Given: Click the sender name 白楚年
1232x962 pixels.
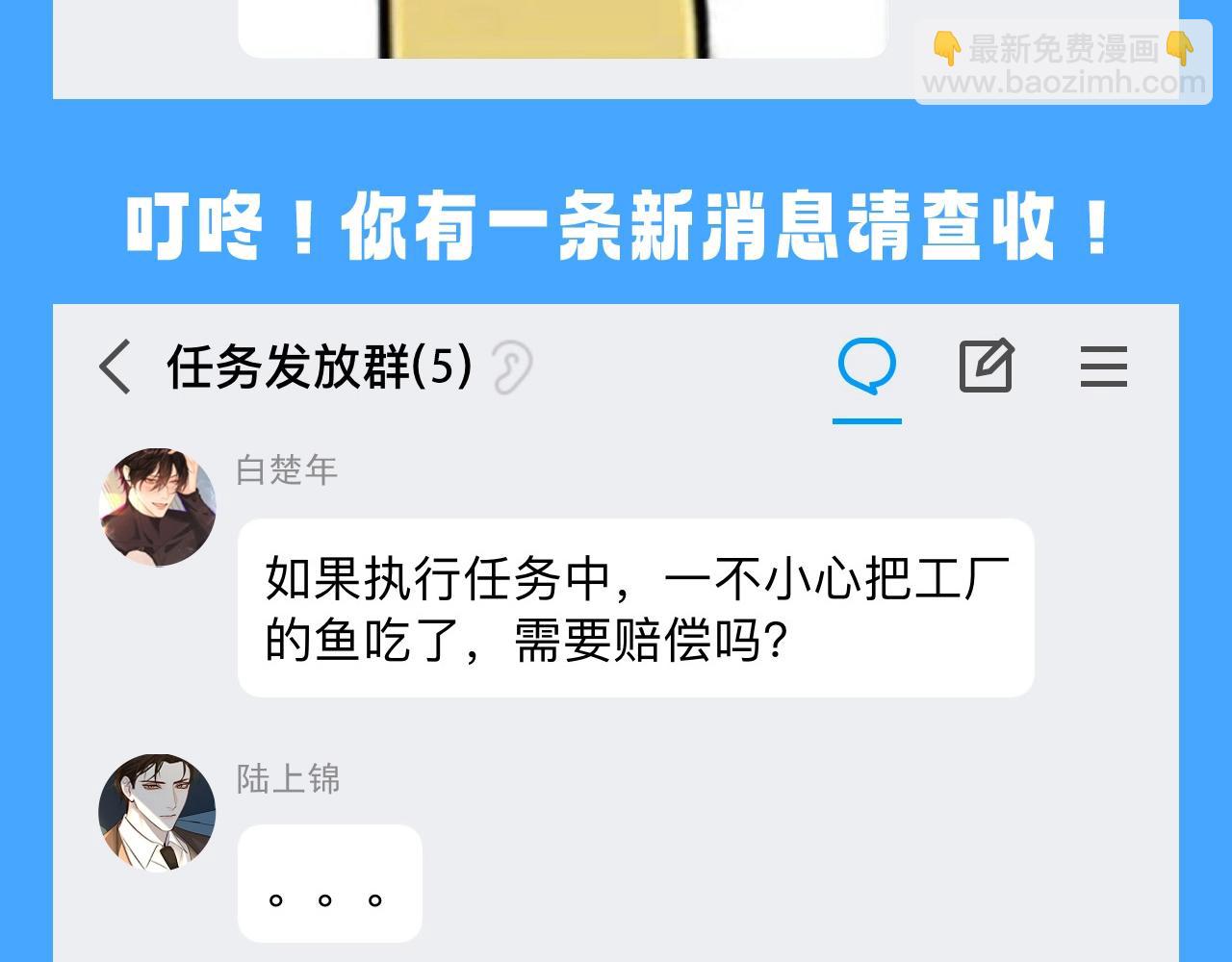Looking at the screenshot, I should (x=287, y=470).
